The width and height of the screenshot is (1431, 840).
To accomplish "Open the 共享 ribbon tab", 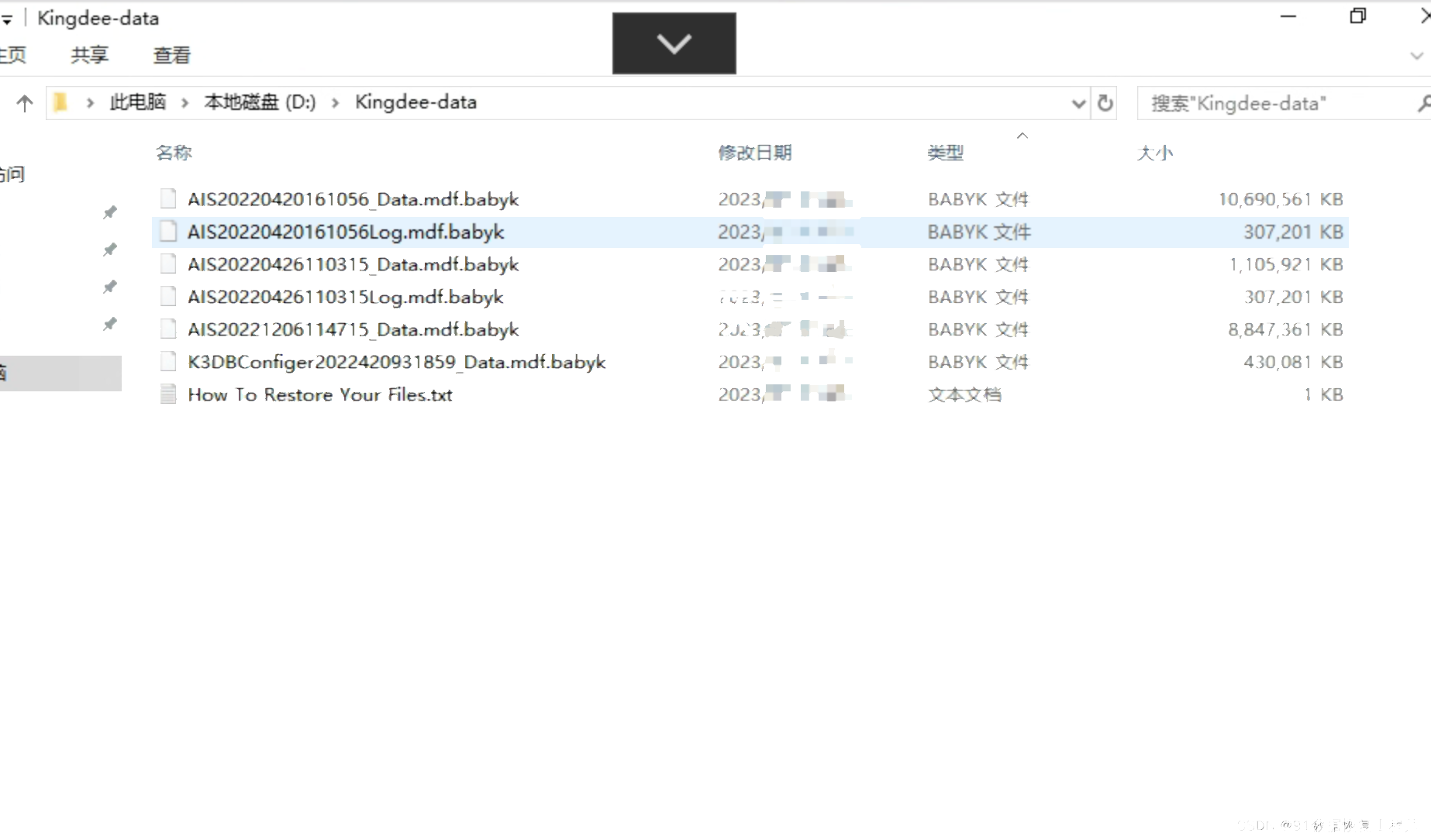I will pyautogui.click(x=89, y=55).
